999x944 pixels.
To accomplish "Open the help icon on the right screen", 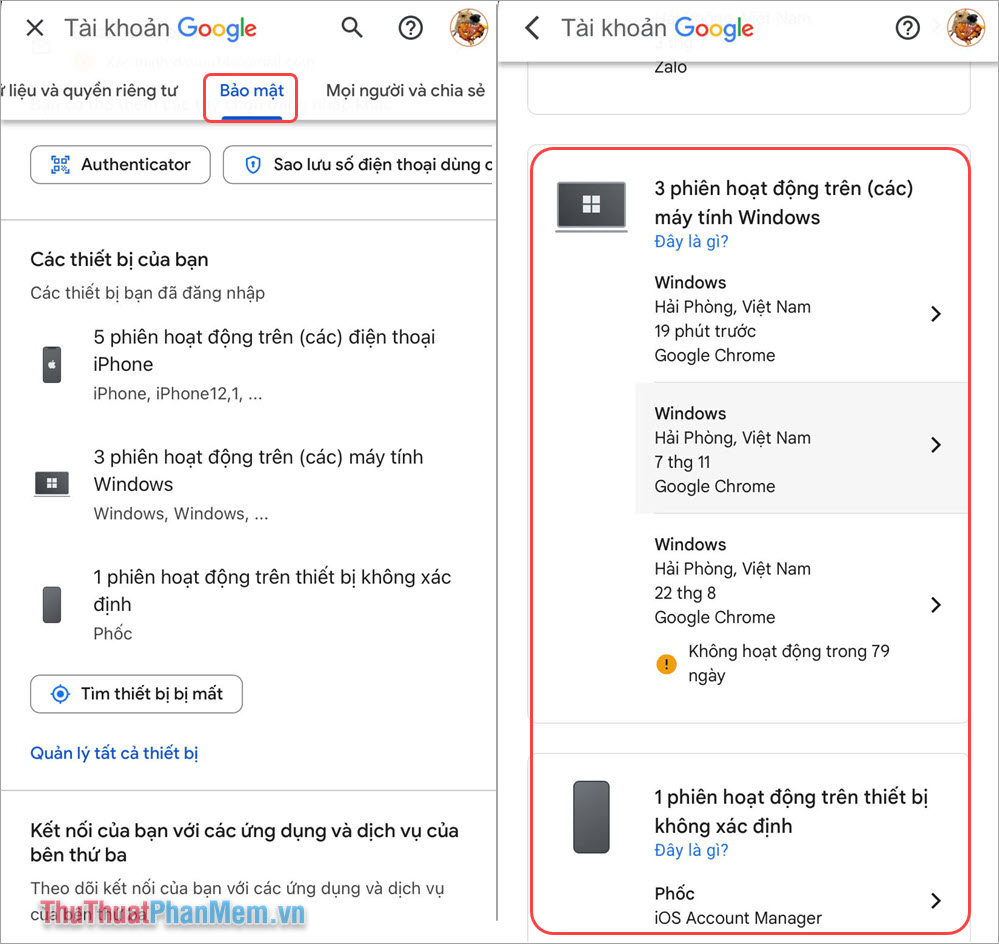I will click(907, 27).
